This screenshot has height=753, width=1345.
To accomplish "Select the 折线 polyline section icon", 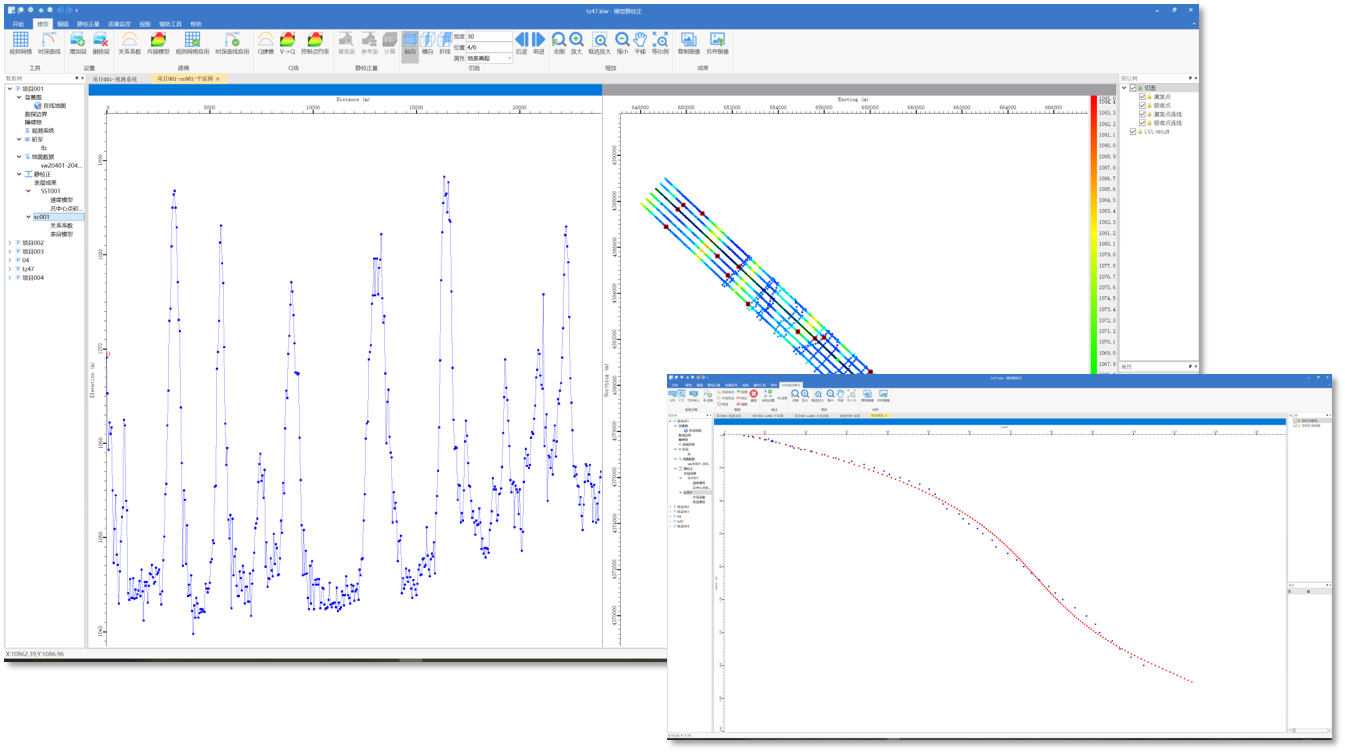I will (444, 39).
